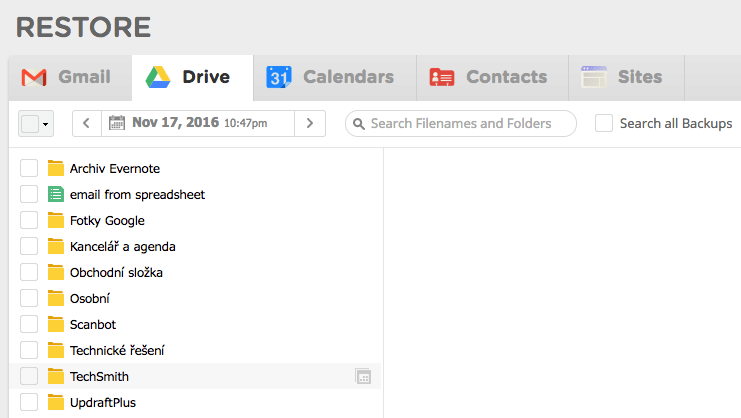Open the select-all checkbox dropdown arrow

[x=47, y=124]
